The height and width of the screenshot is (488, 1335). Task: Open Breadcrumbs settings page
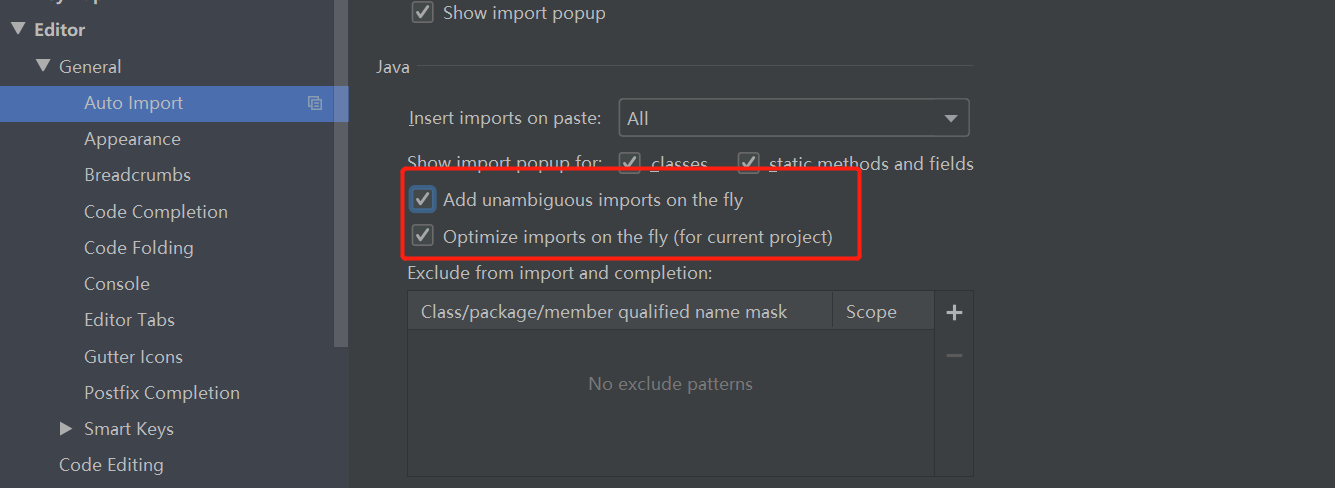click(137, 175)
